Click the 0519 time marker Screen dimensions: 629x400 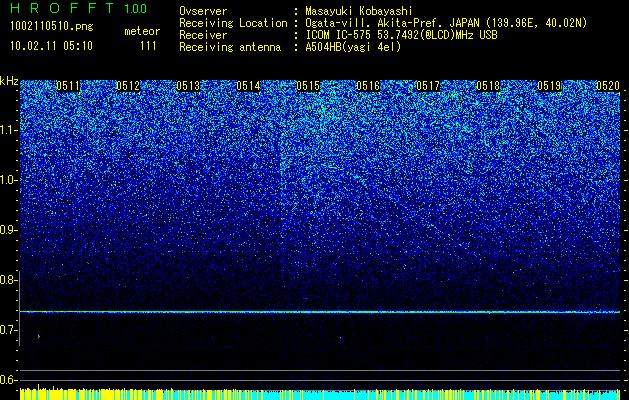click(549, 86)
